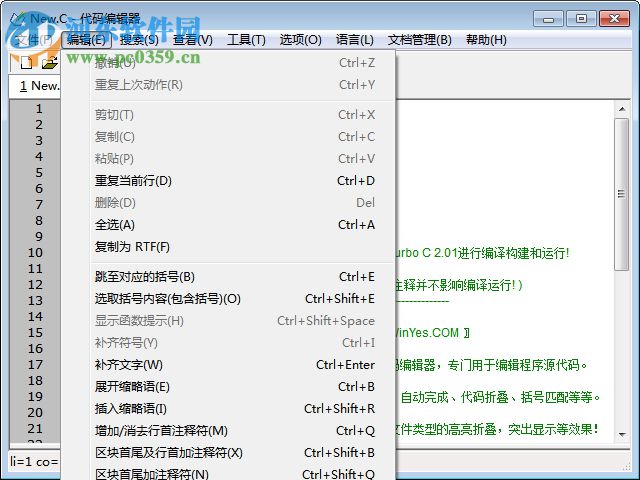Click the vertical scrollbar thumb
Viewport: 640px width, 480px height.
tap(622, 194)
